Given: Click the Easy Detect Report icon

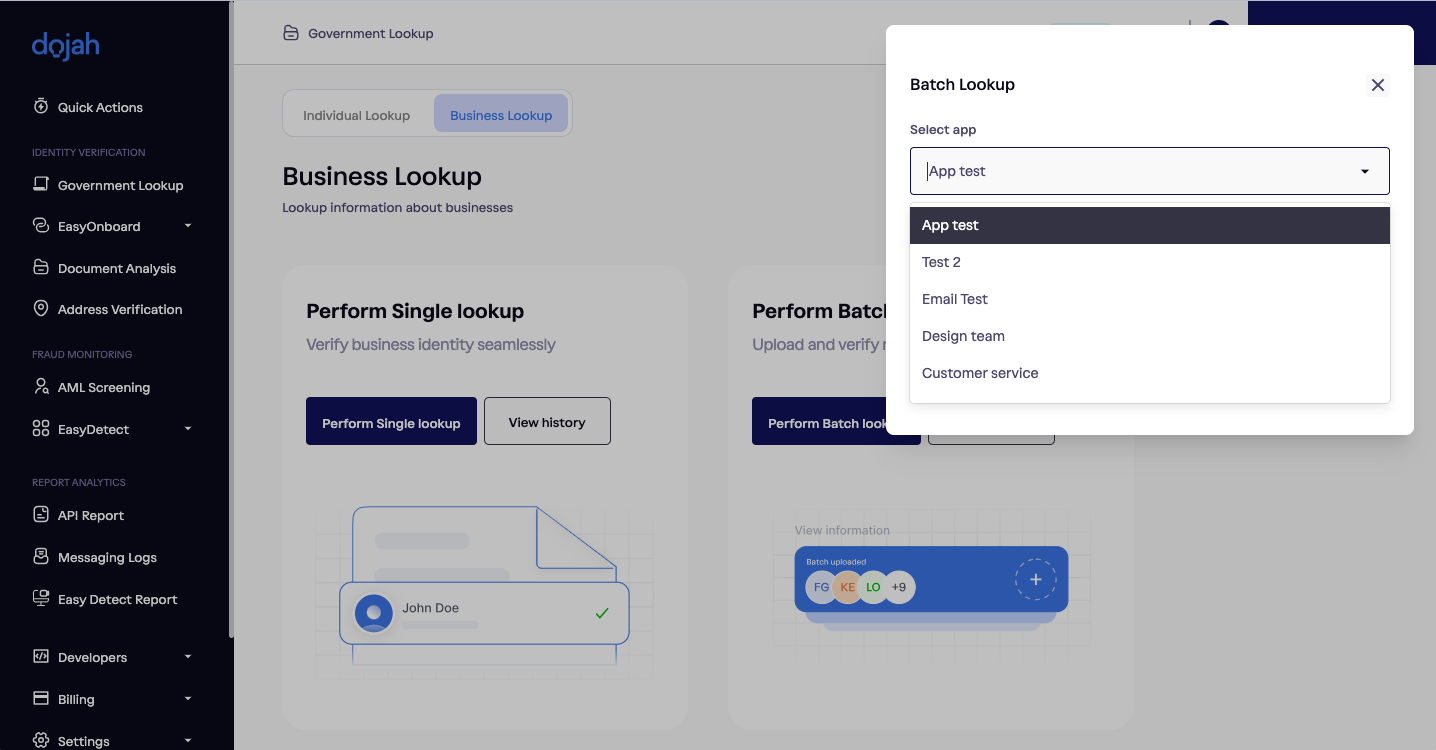Looking at the screenshot, I should 41,598.
